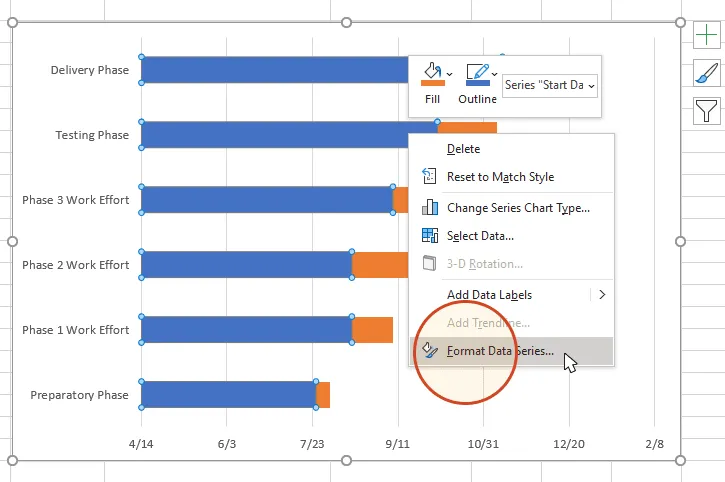Expand the Outline color dropdown arrow
This screenshot has height=482, width=725.
point(495,74)
